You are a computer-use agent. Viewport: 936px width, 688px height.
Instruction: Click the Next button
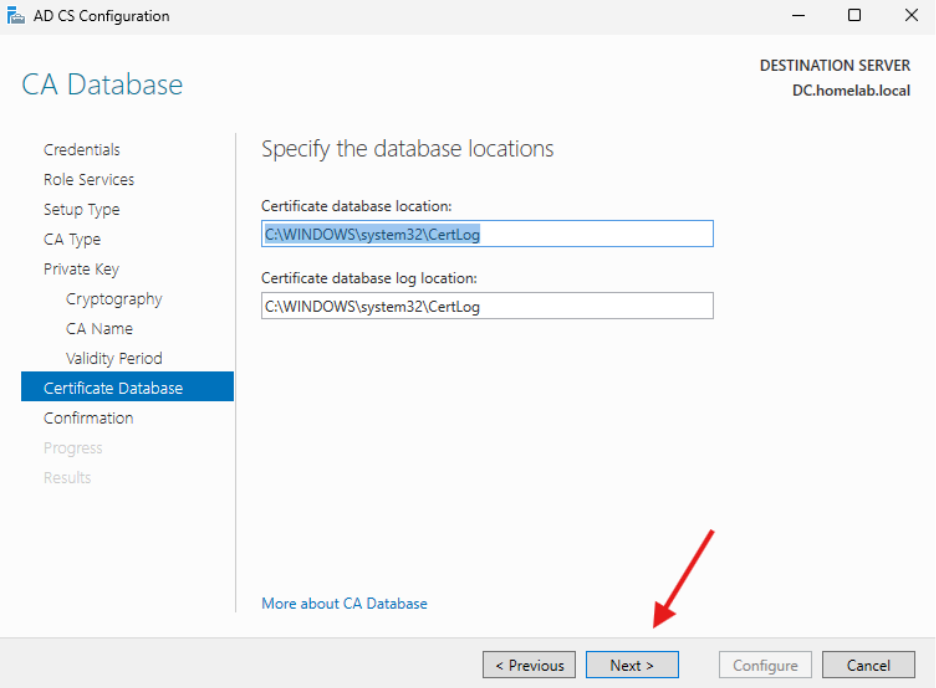[631, 664]
